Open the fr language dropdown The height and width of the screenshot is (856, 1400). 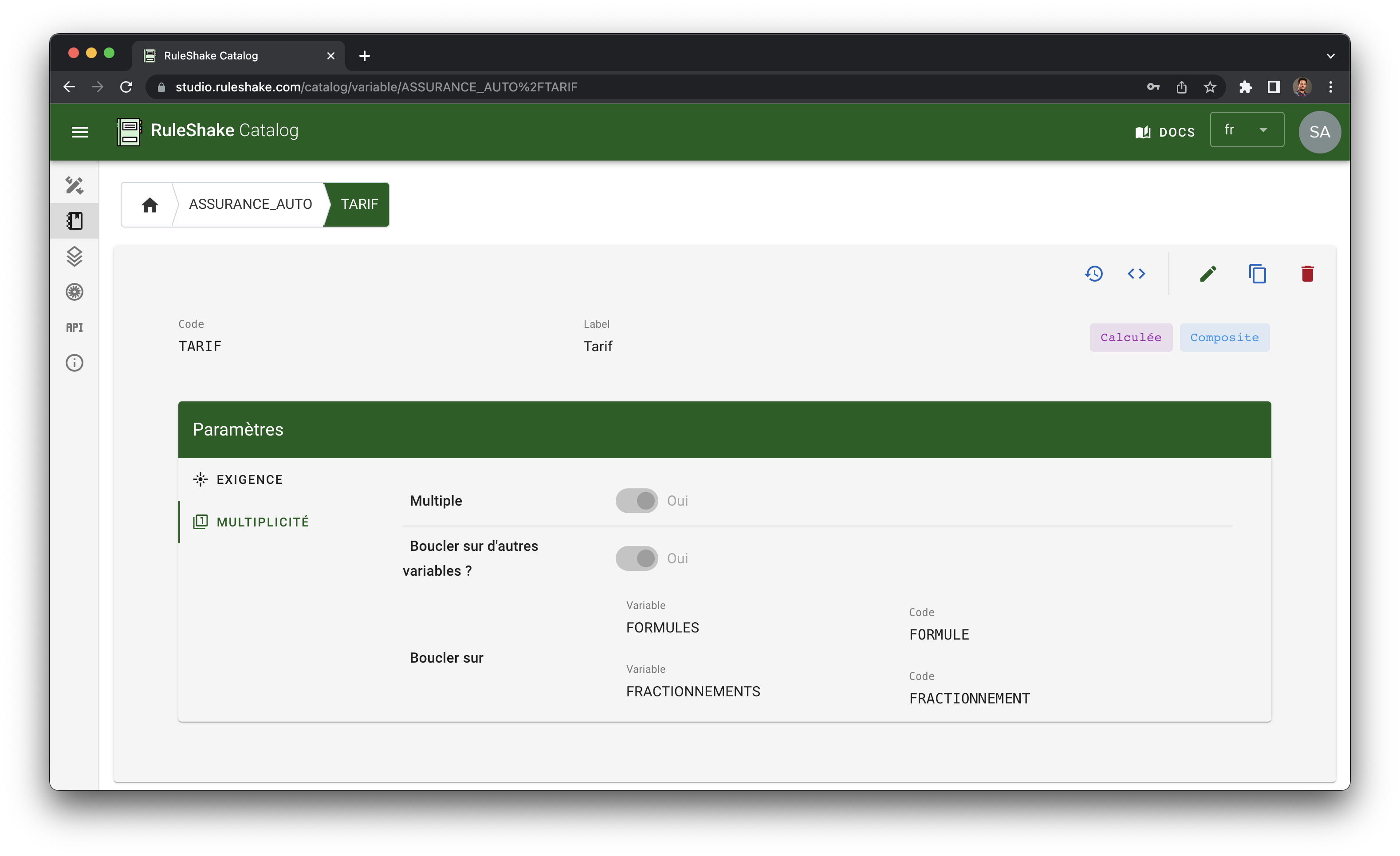[1247, 130]
